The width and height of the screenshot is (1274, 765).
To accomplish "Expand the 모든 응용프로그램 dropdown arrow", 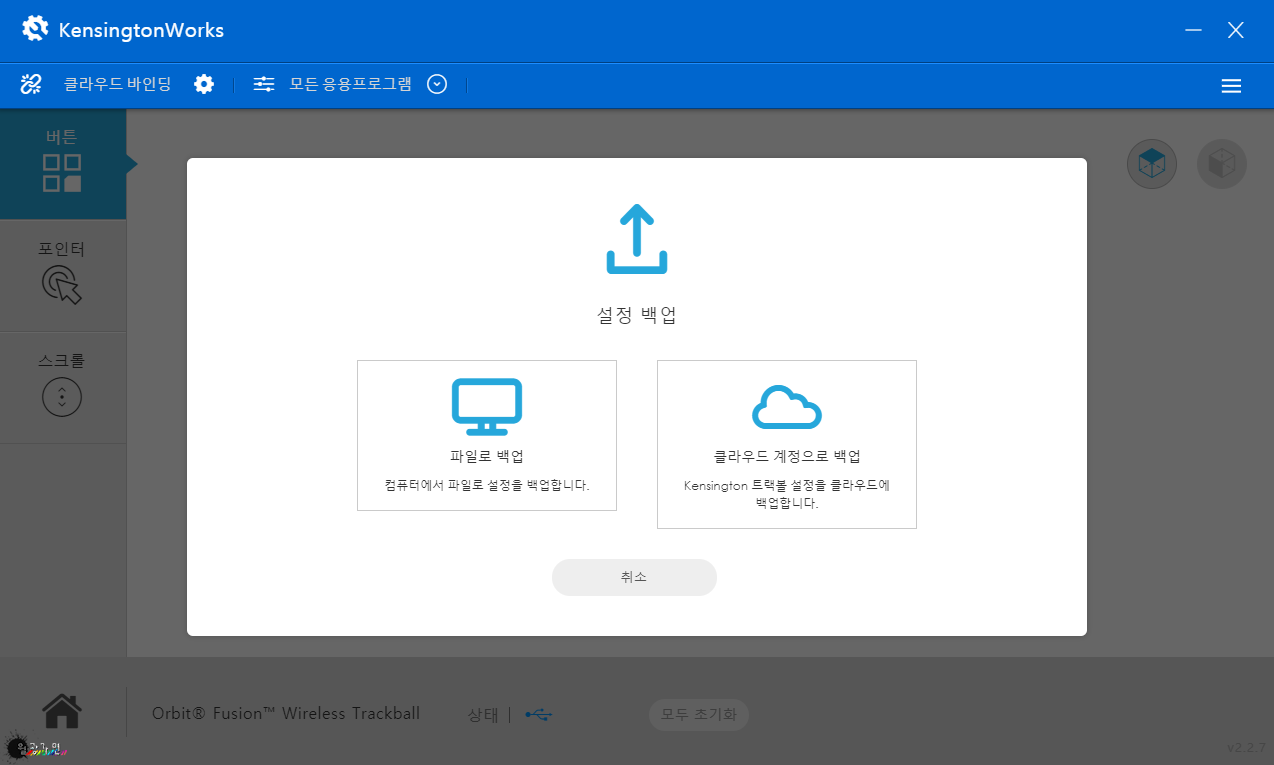I will tap(437, 84).
